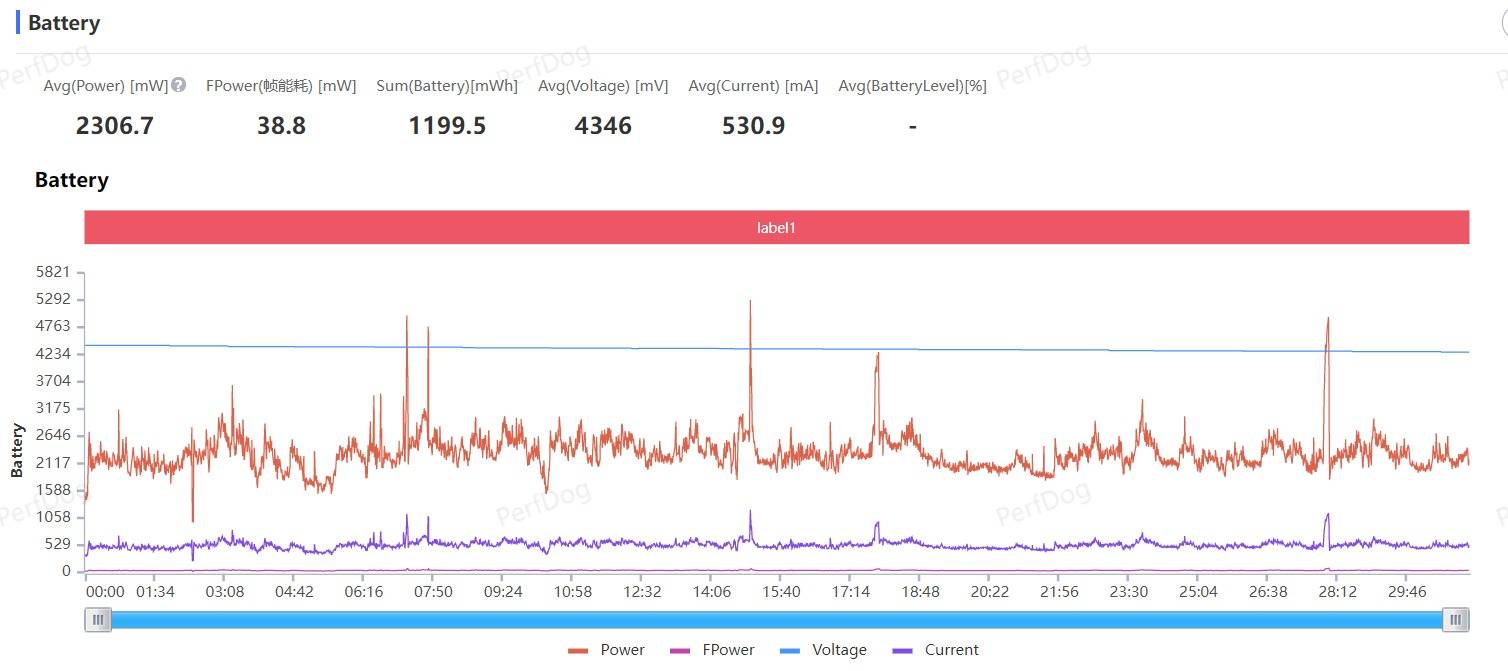The image size is (1508, 671).
Task: Click the right range slider handle
Action: [1456, 620]
